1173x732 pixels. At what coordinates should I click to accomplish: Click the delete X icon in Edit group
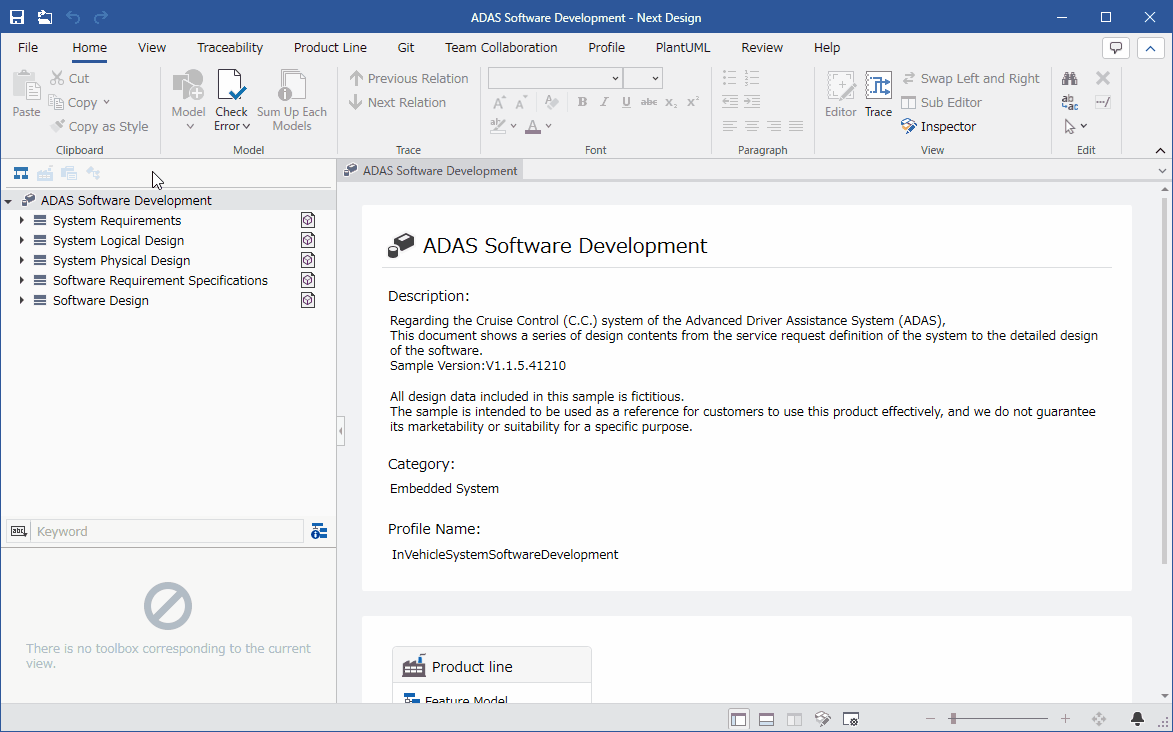1103,78
